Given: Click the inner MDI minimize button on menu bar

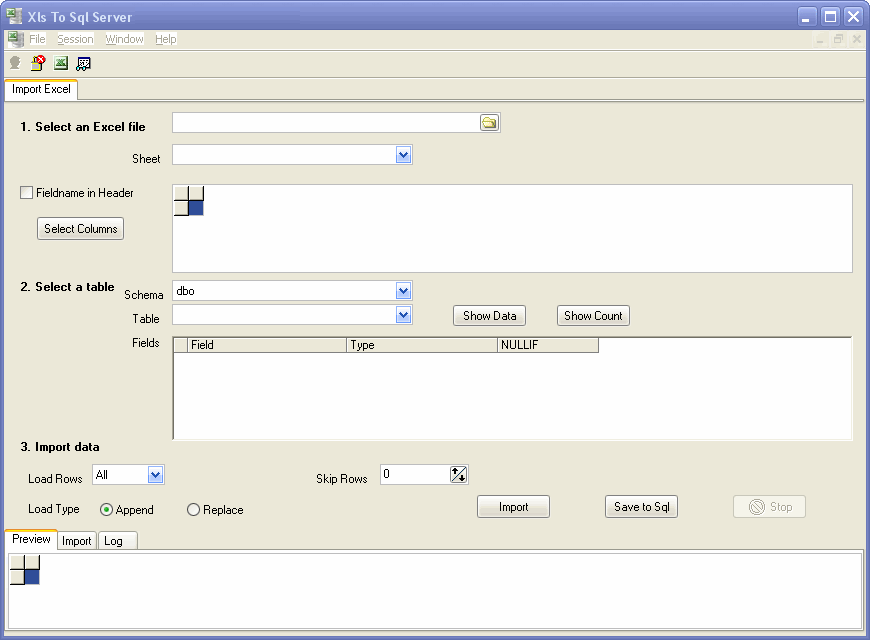Looking at the screenshot, I should [x=820, y=39].
